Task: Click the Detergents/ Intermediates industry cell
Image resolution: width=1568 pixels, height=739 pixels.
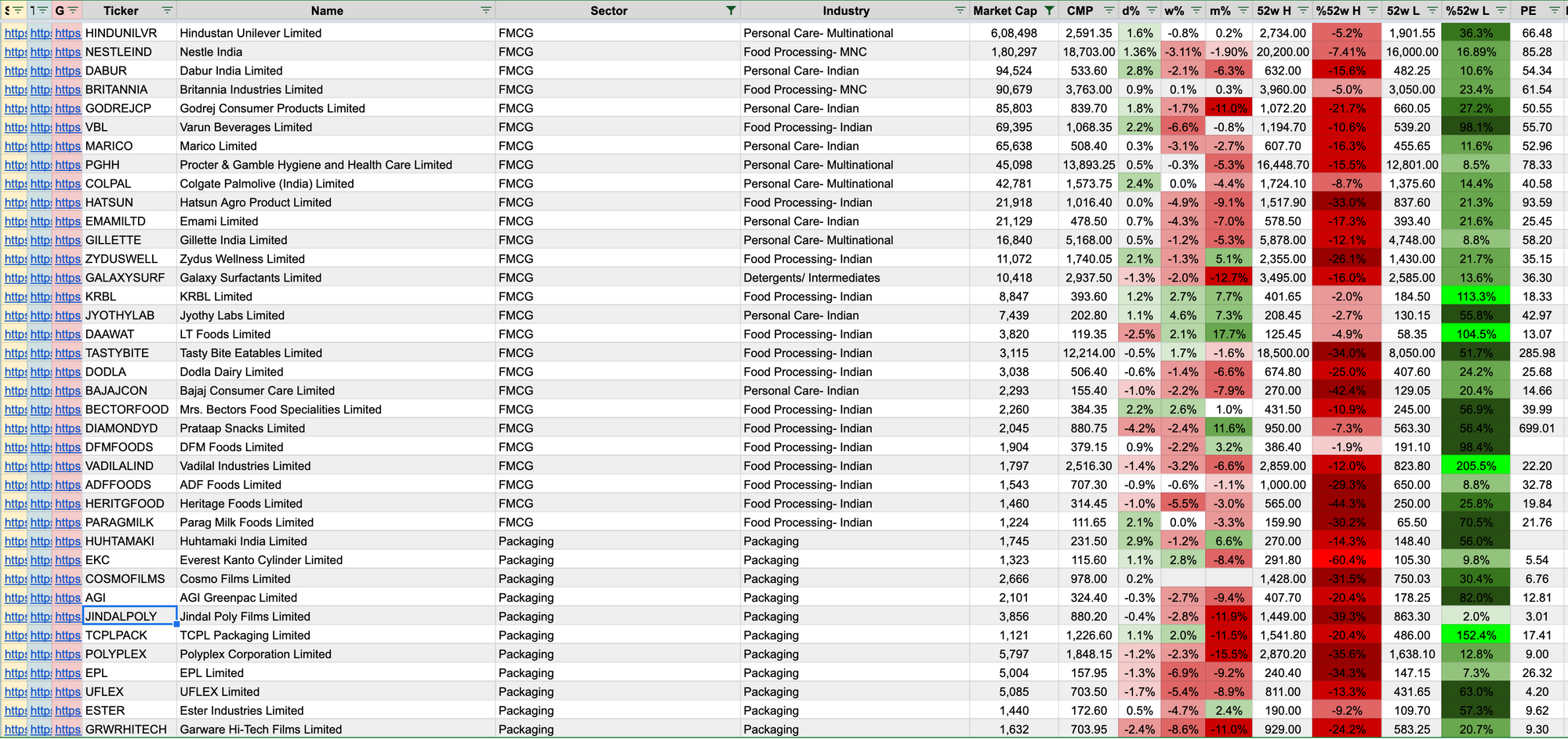Action: (x=855, y=278)
